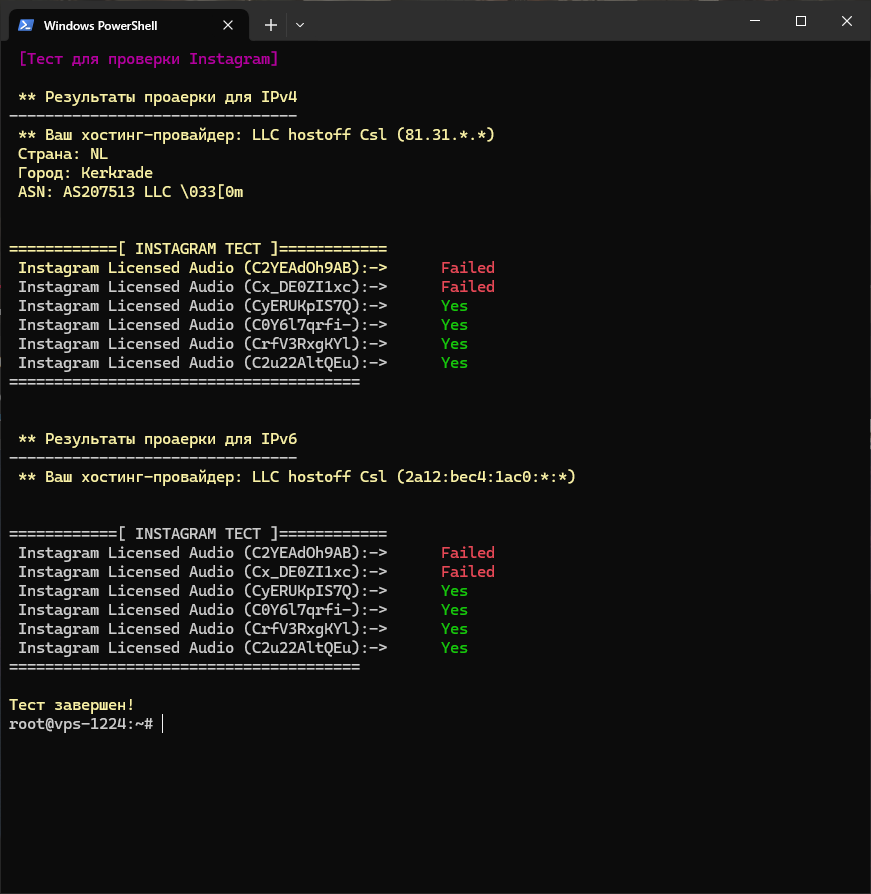The width and height of the screenshot is (871, 894).
Task: Click the first Failed status under IPv4 results
Action: [467, 268]
